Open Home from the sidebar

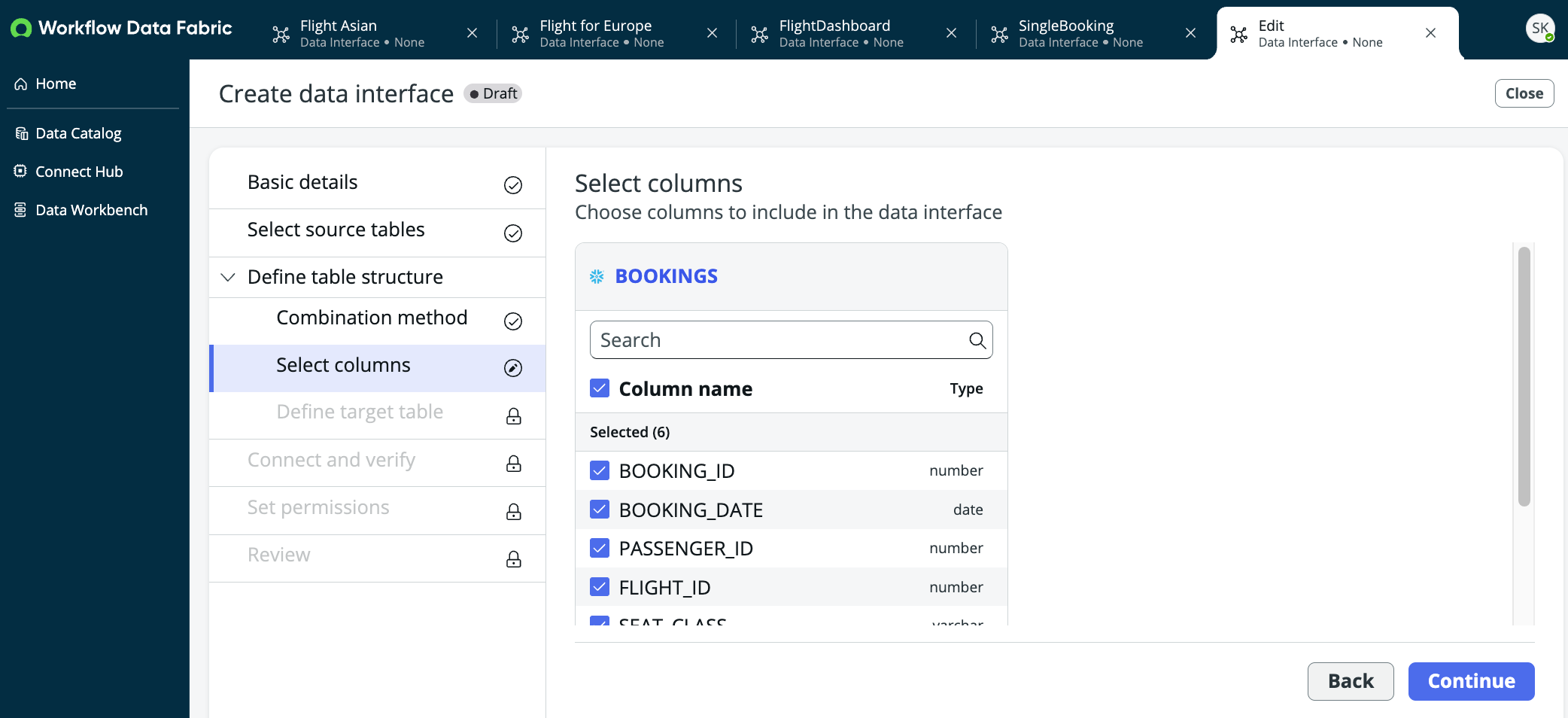[x=56, y=84]
